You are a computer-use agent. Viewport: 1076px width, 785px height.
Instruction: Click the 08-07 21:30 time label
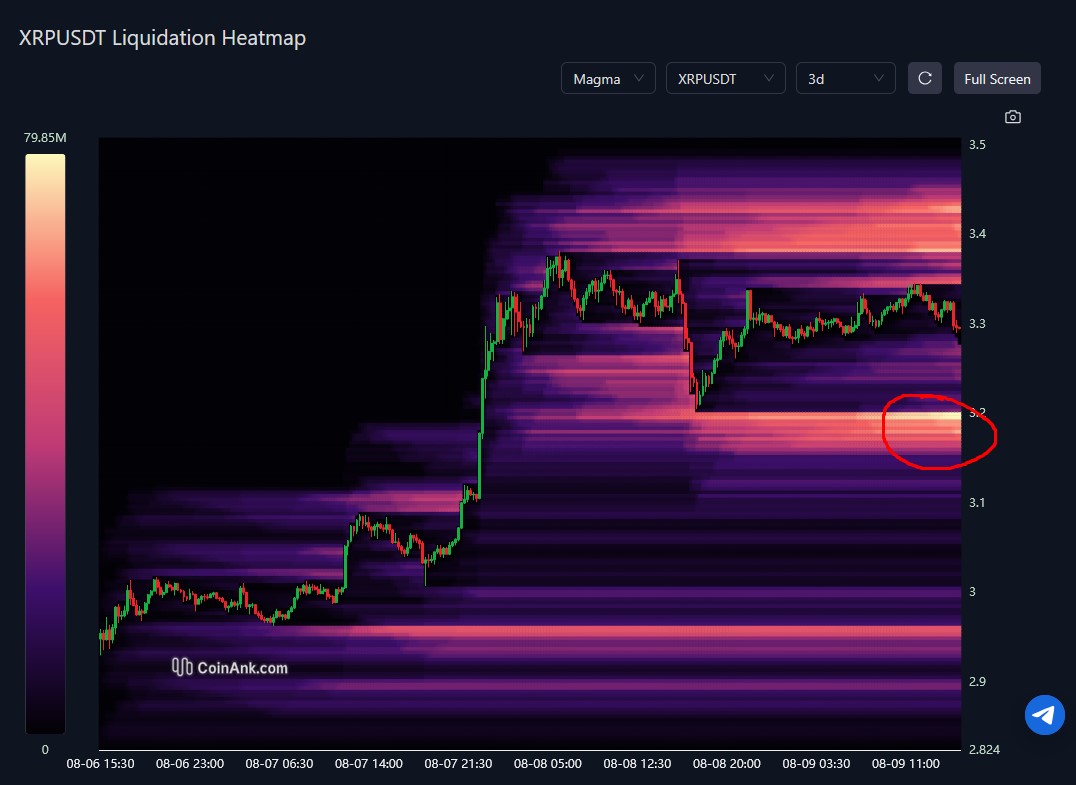[458, 763]
